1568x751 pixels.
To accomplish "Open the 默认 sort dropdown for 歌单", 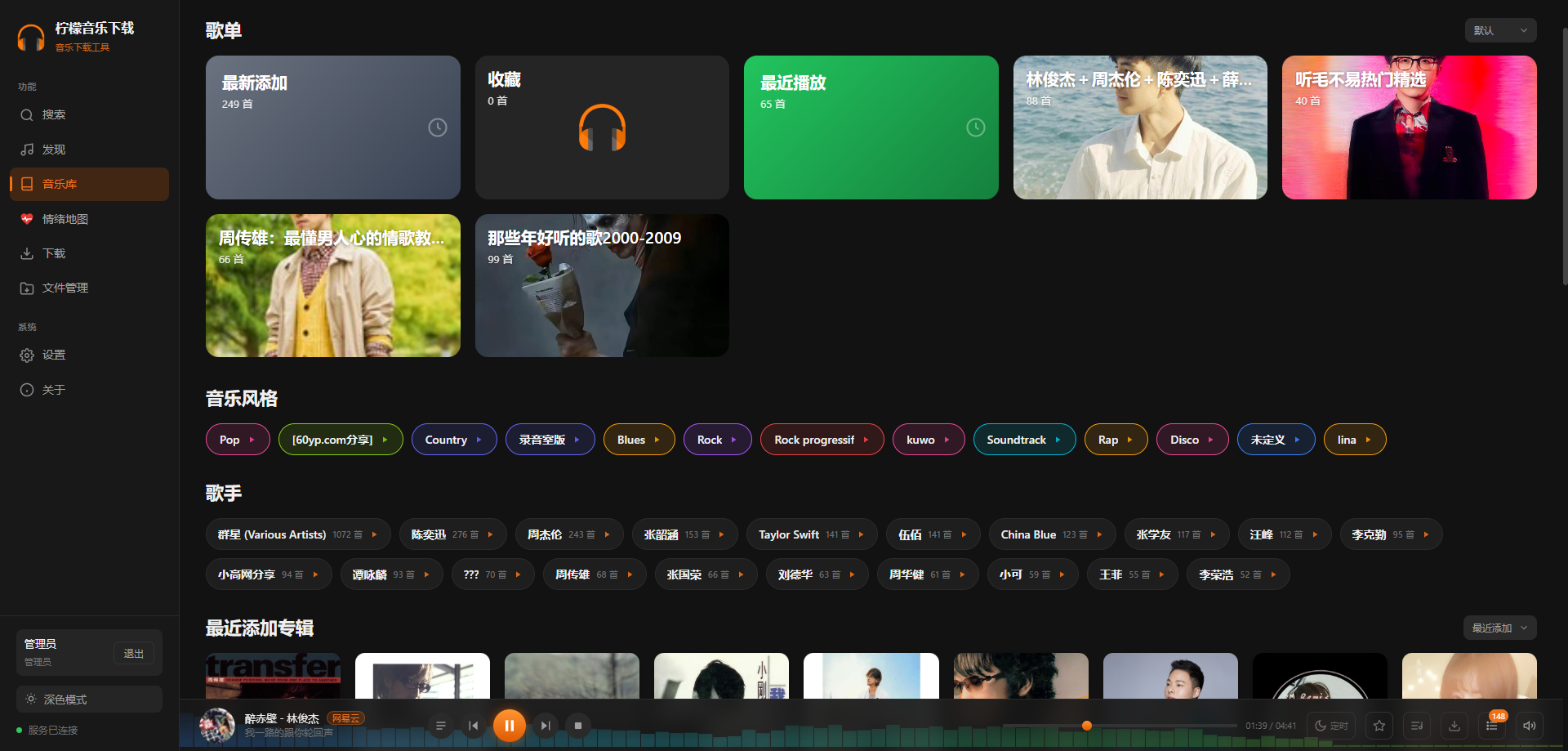I will [x=1500, y=30].
